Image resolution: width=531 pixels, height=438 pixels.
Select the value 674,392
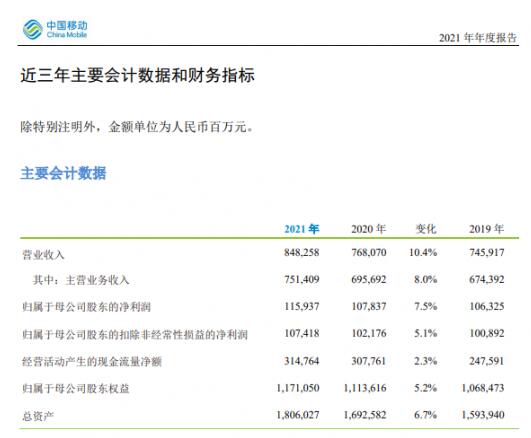(x=487, y=279)
